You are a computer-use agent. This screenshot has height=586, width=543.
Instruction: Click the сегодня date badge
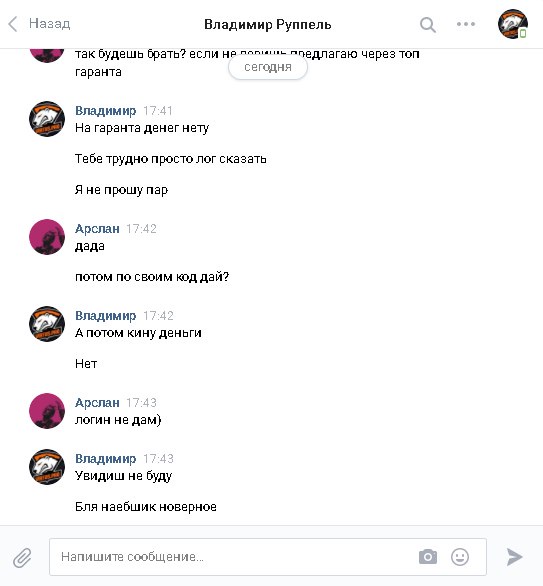[x=268, y=67]
